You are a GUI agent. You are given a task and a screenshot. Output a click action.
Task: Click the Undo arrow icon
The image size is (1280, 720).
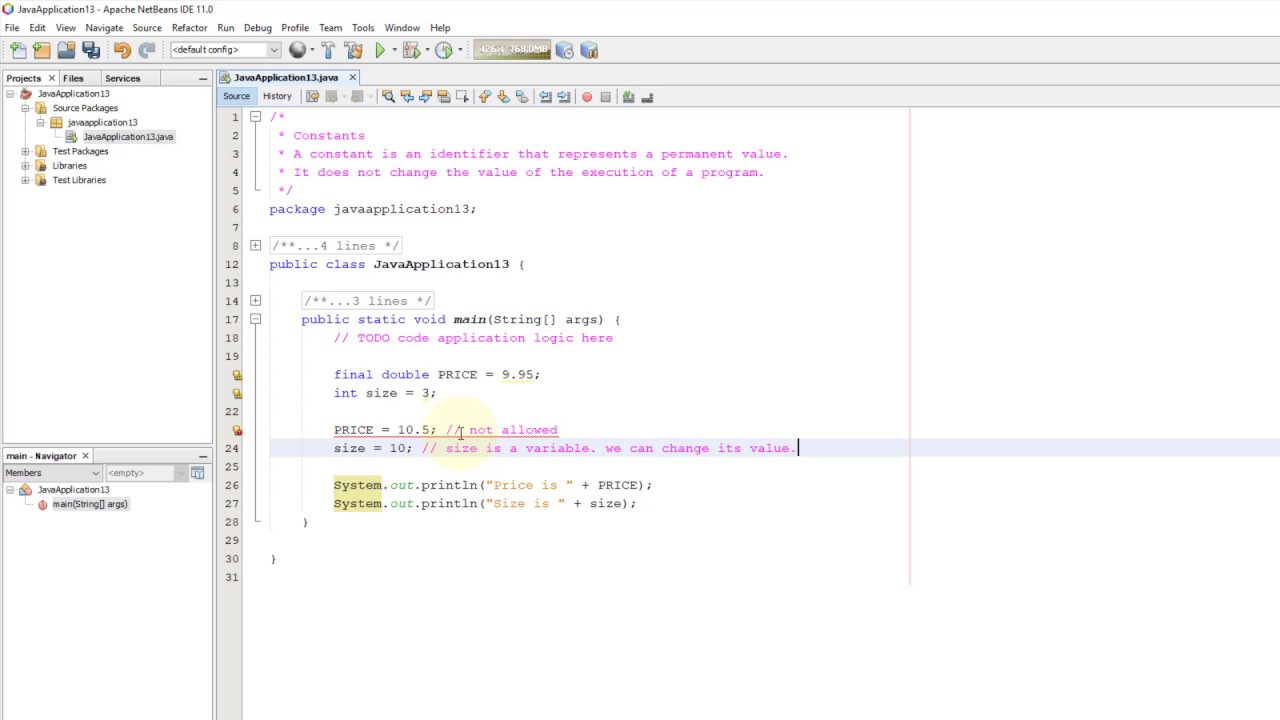click(x=122, y=50)
